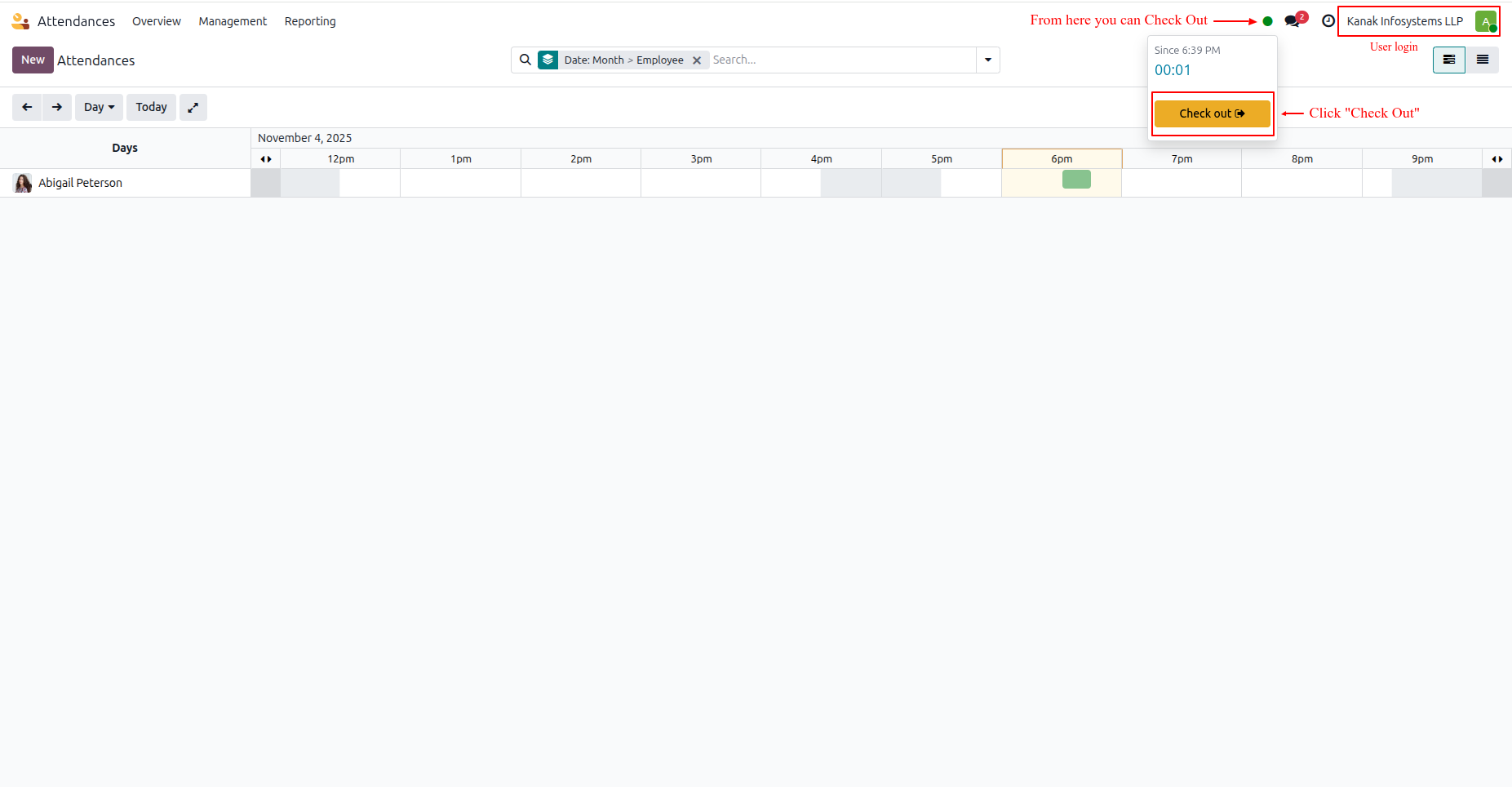The width and height of the screenshot is (1512, 787).
Task: Click the Today button
Action: (x=151, y=107)
